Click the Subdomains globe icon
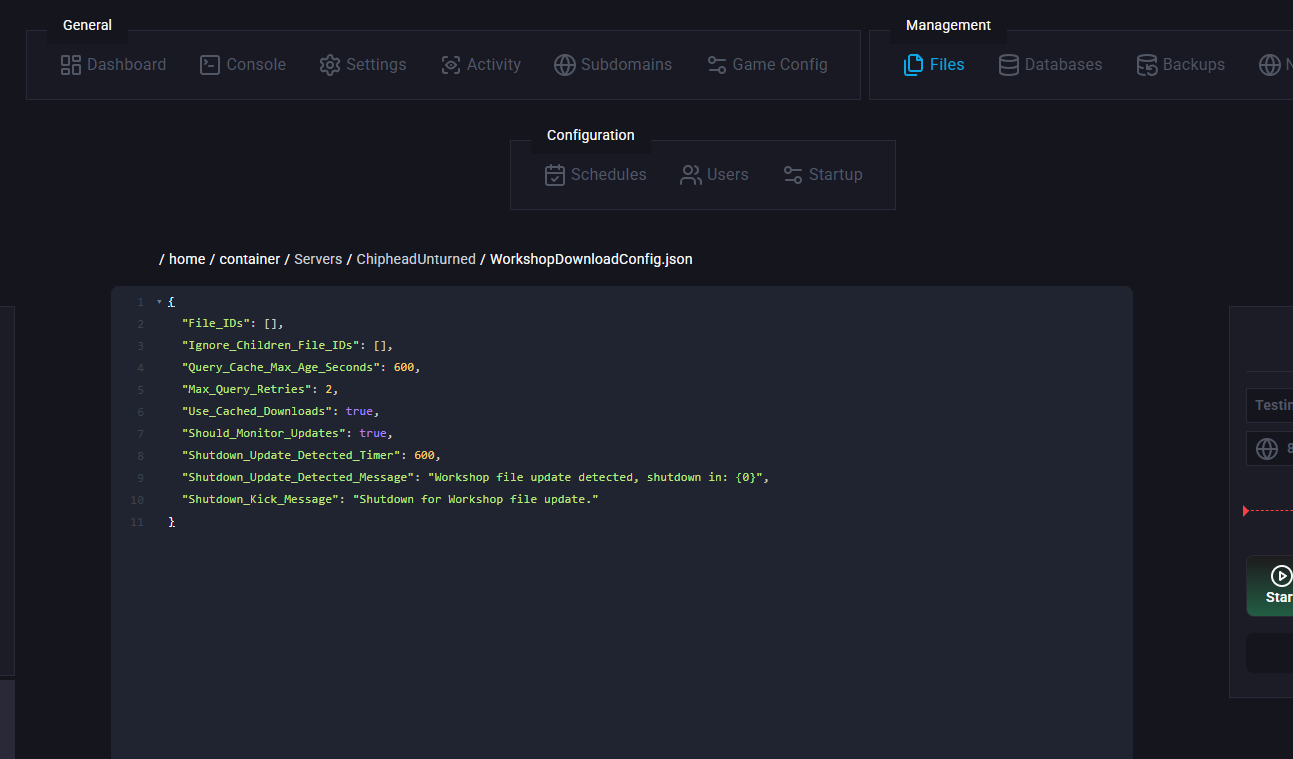This screenshot has width=1293, height=759. click(565, 65)
